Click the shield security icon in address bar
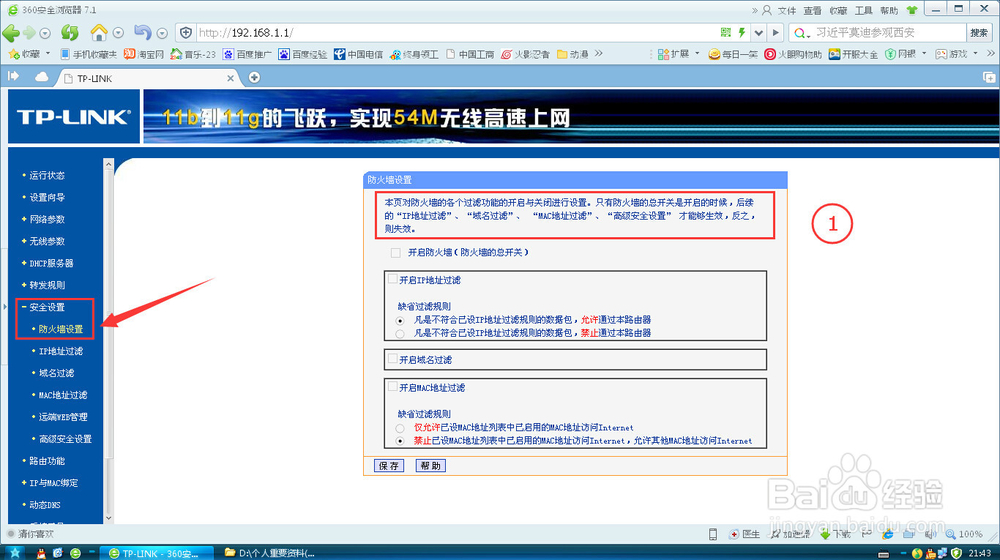 pyautogui.click(x=186, y=33)
